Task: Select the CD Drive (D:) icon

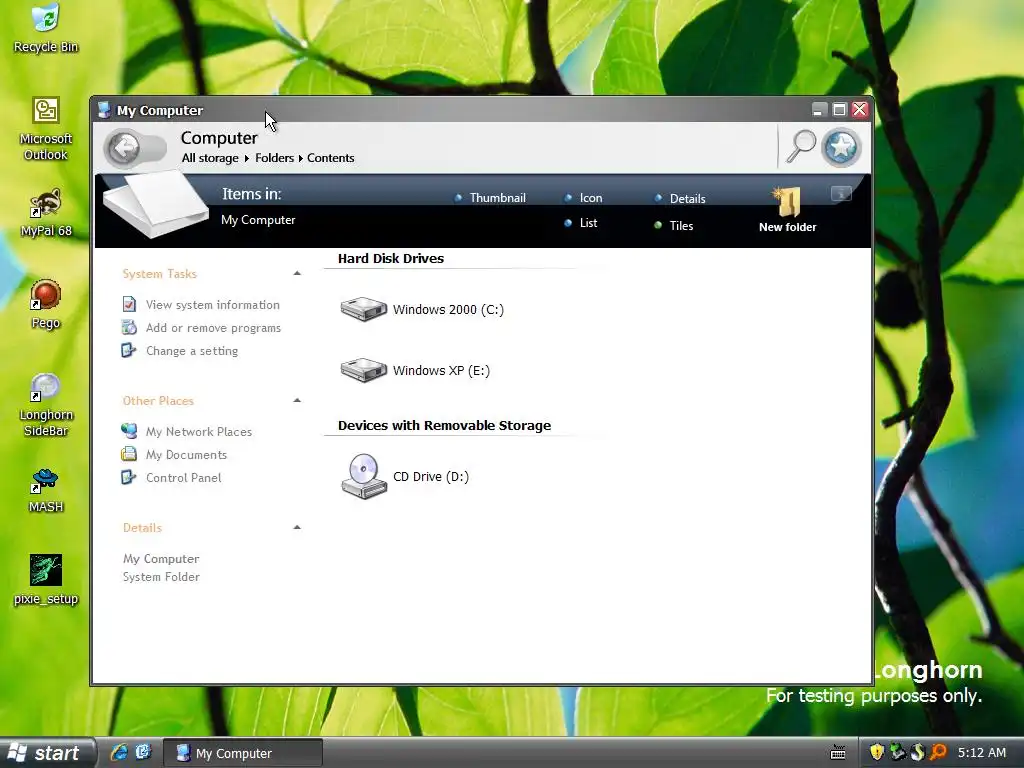Action: coord(364,476)
